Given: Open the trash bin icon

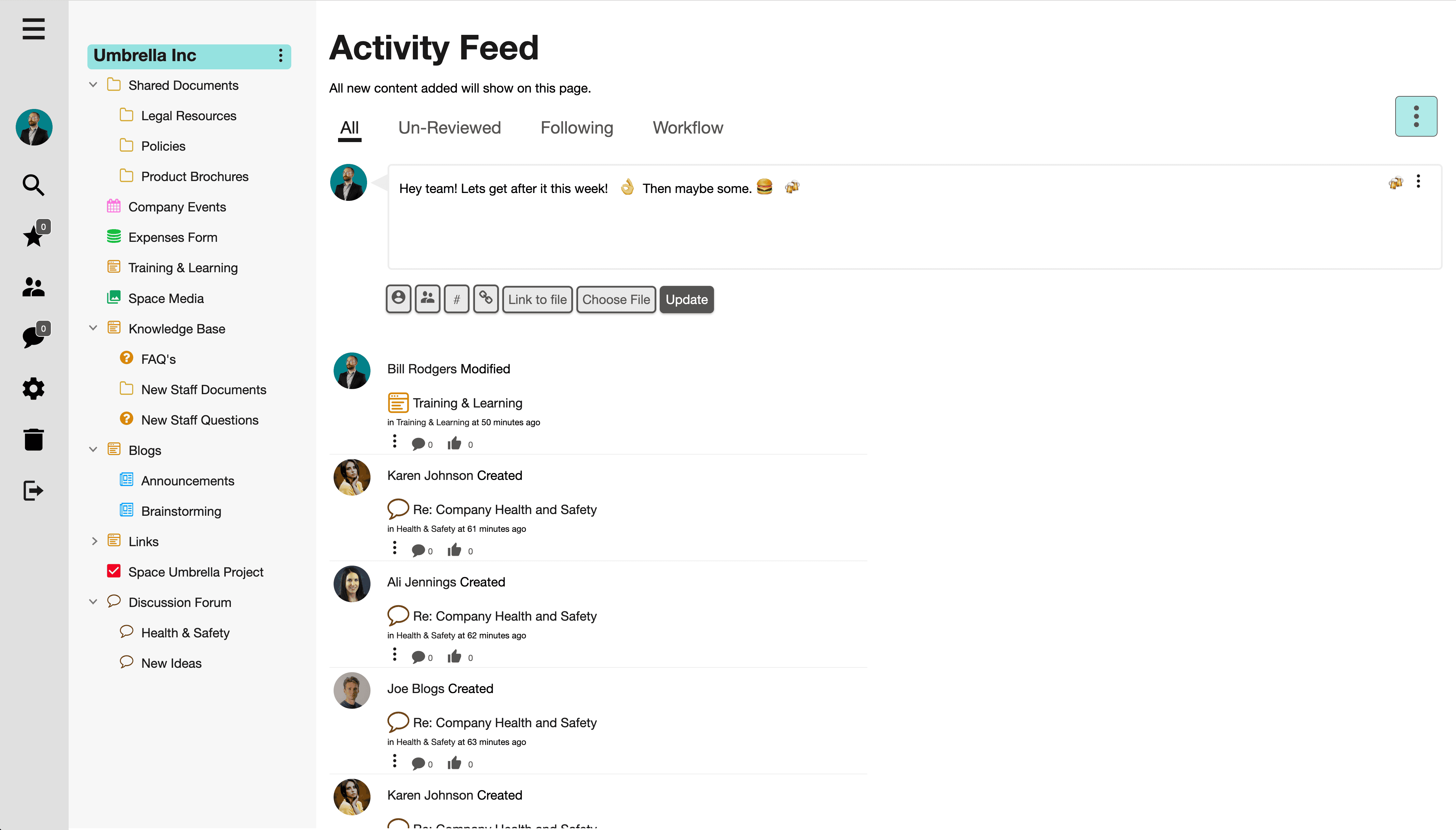Looking at the screenshot, I should click(x=33, y=439).
